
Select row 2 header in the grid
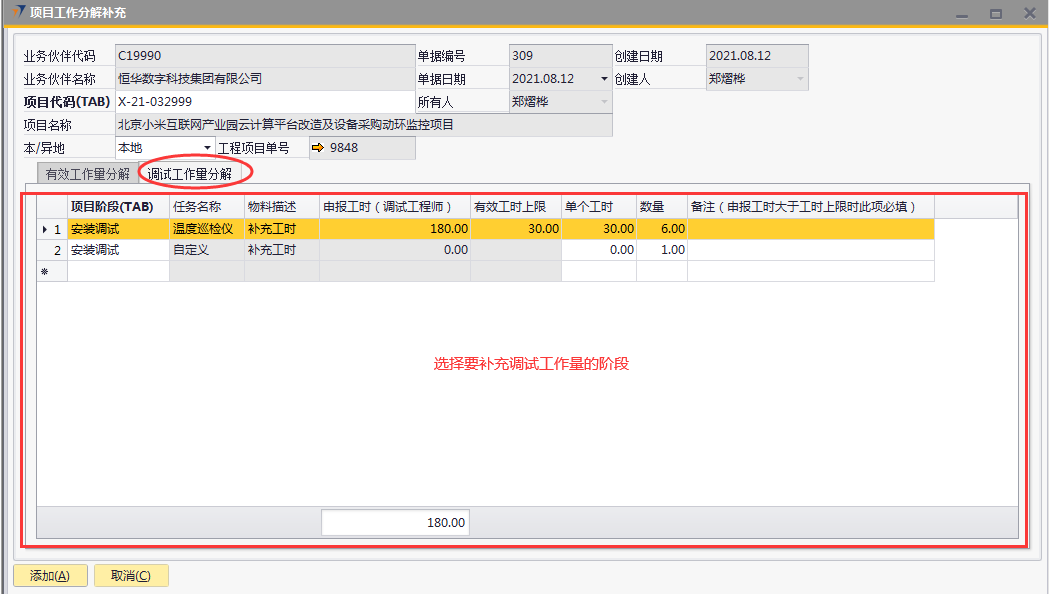pyautogui.click(x=52, y=250)
